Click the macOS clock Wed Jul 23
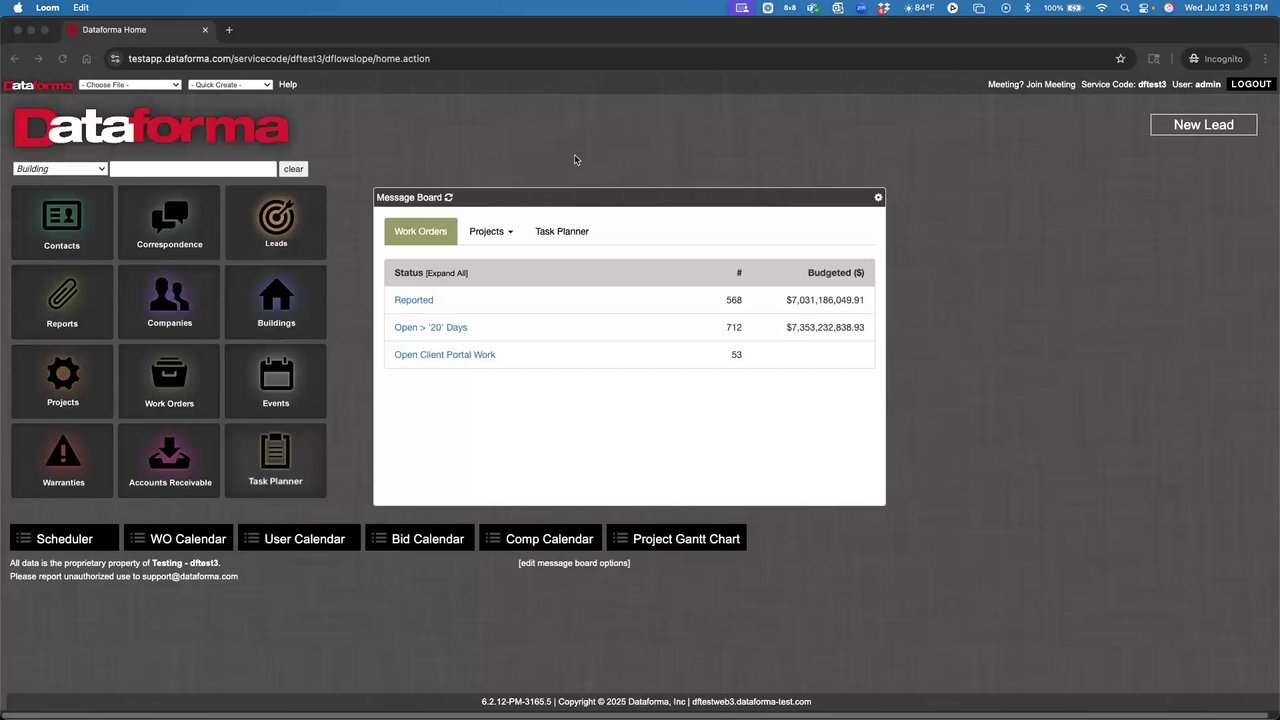 coord(1227,8)
